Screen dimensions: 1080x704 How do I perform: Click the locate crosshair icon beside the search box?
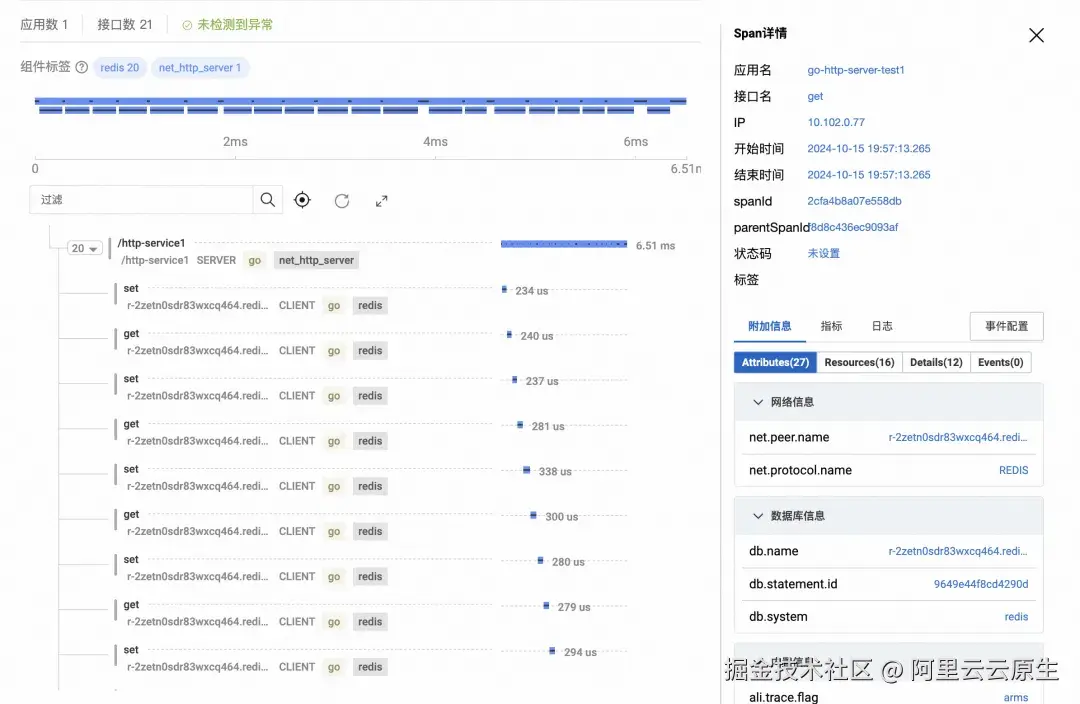point(302,200)
